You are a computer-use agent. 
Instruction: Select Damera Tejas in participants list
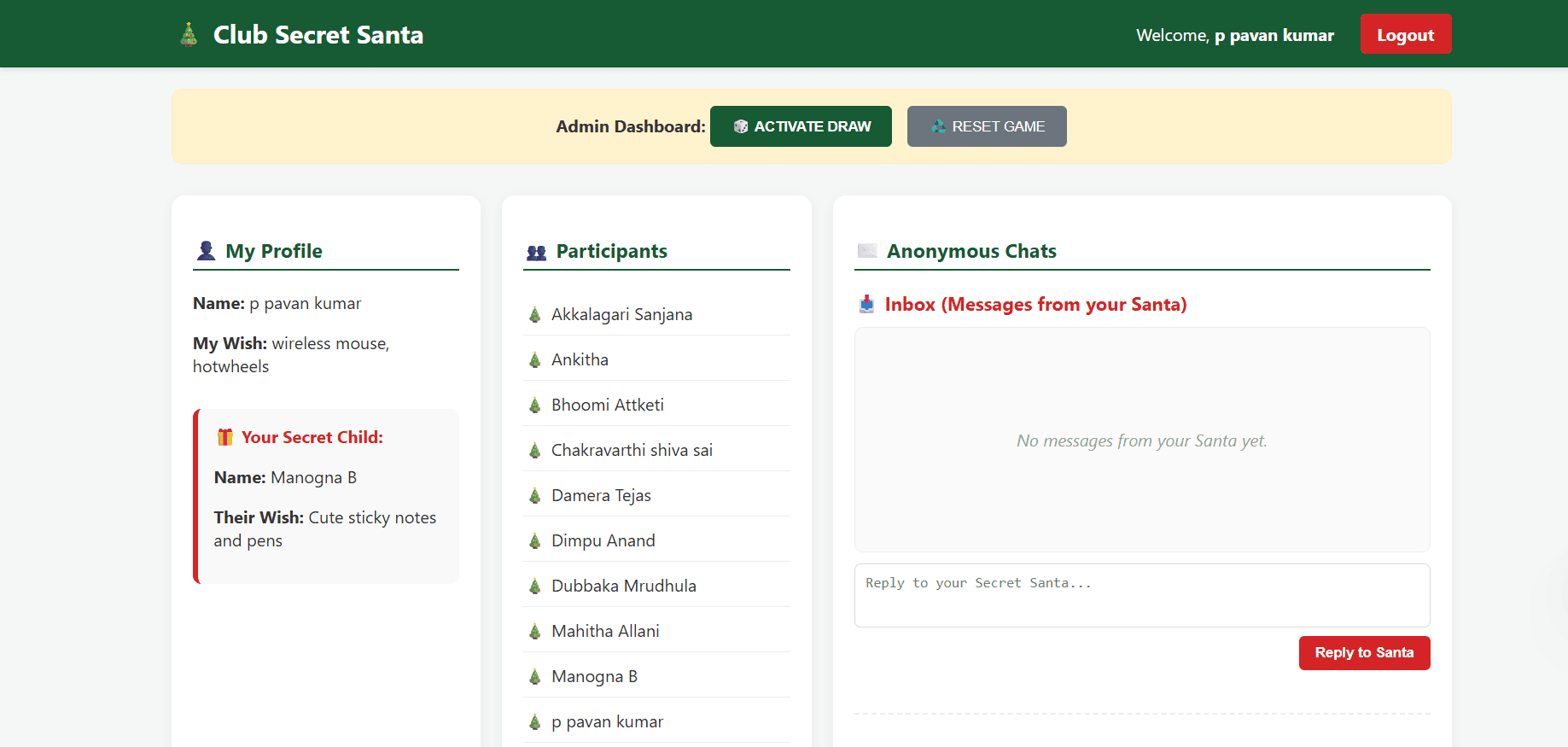coord(601,496)
